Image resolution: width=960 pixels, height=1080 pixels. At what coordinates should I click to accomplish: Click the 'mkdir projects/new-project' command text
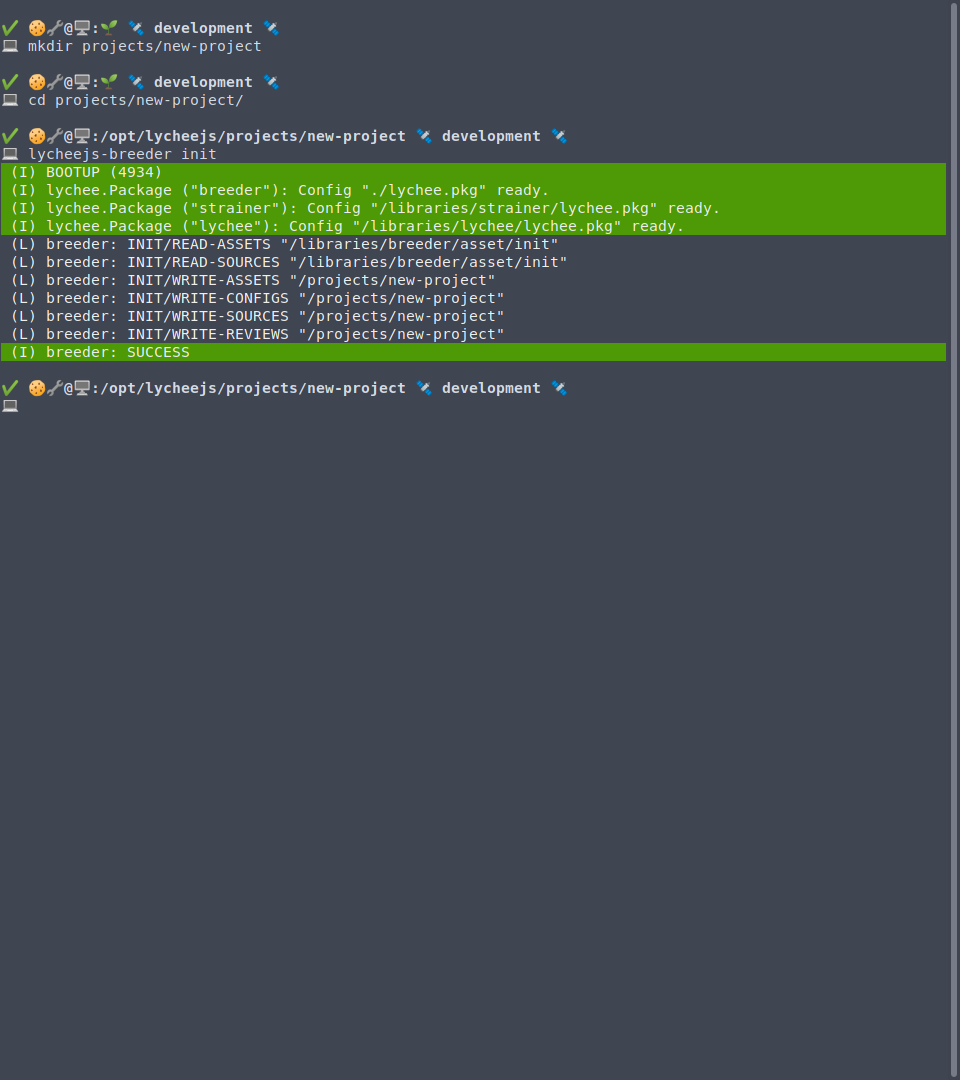point(145,46)
